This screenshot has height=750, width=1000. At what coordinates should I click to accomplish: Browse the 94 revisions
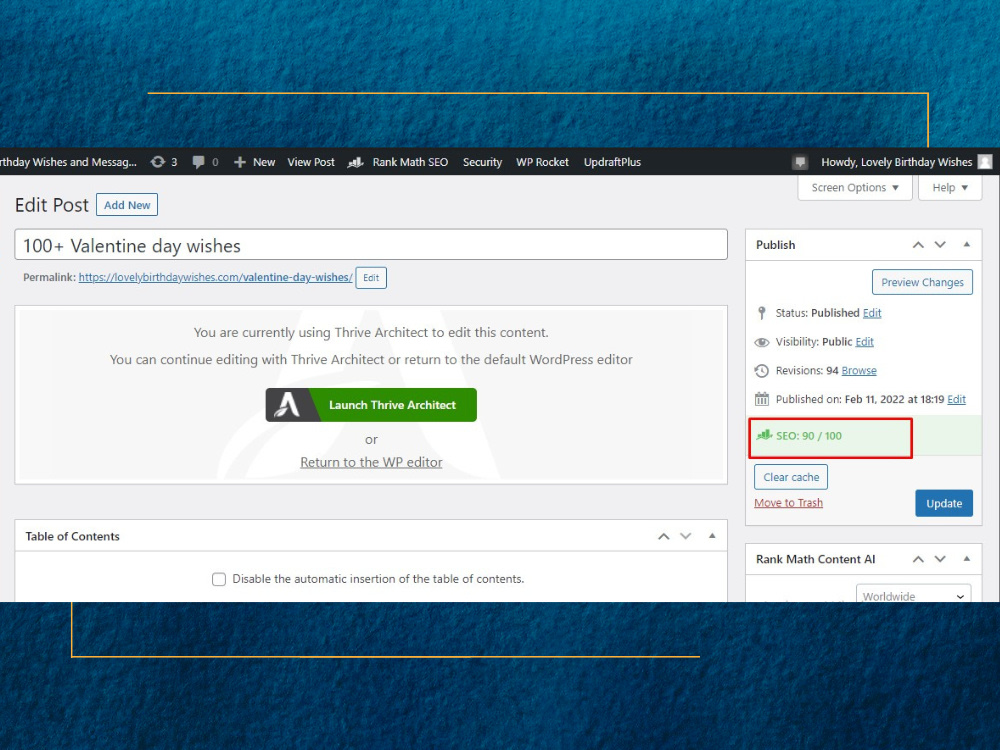(x=859, y=371)
